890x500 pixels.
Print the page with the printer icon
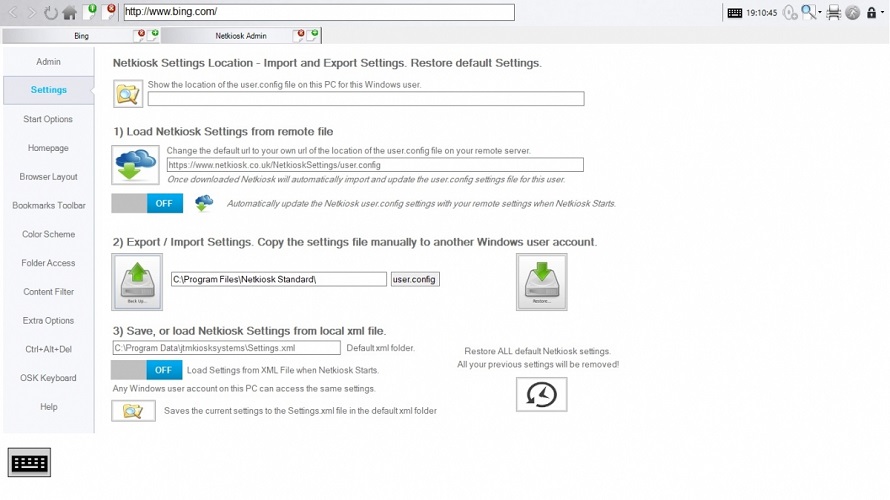pos(833,12)
